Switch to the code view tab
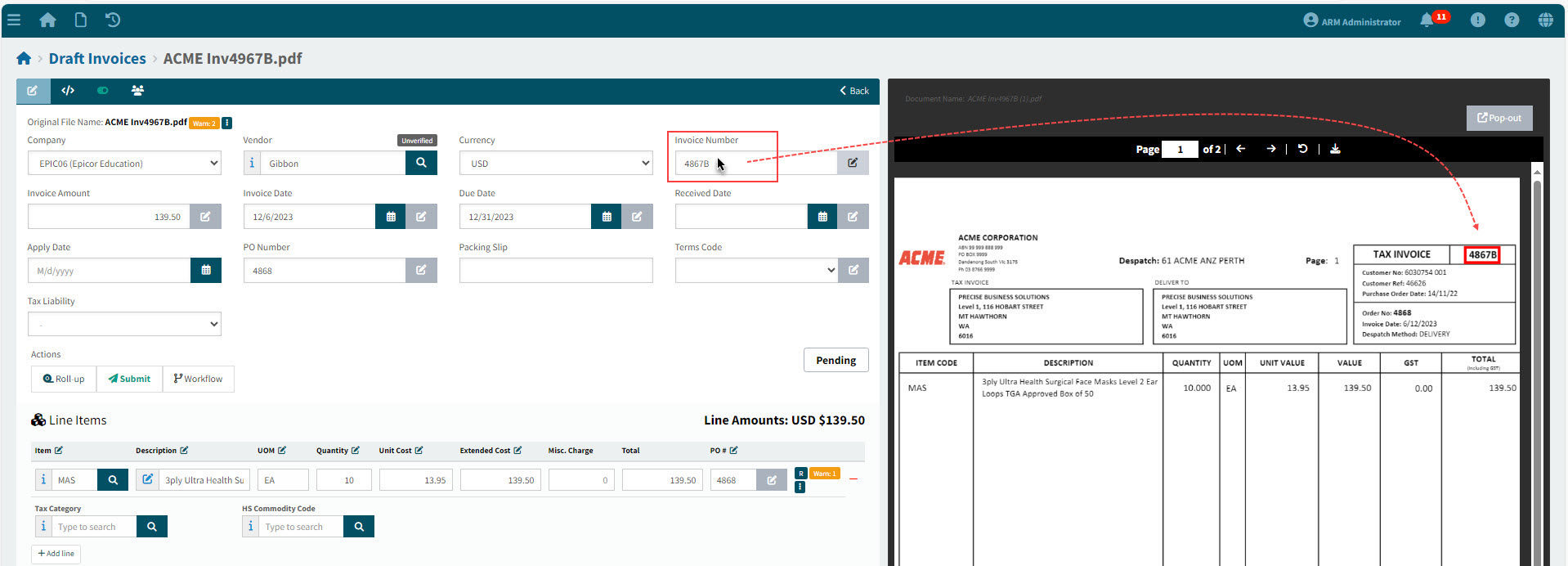Viewport: 1568px width, 566px height. point(68,91)
